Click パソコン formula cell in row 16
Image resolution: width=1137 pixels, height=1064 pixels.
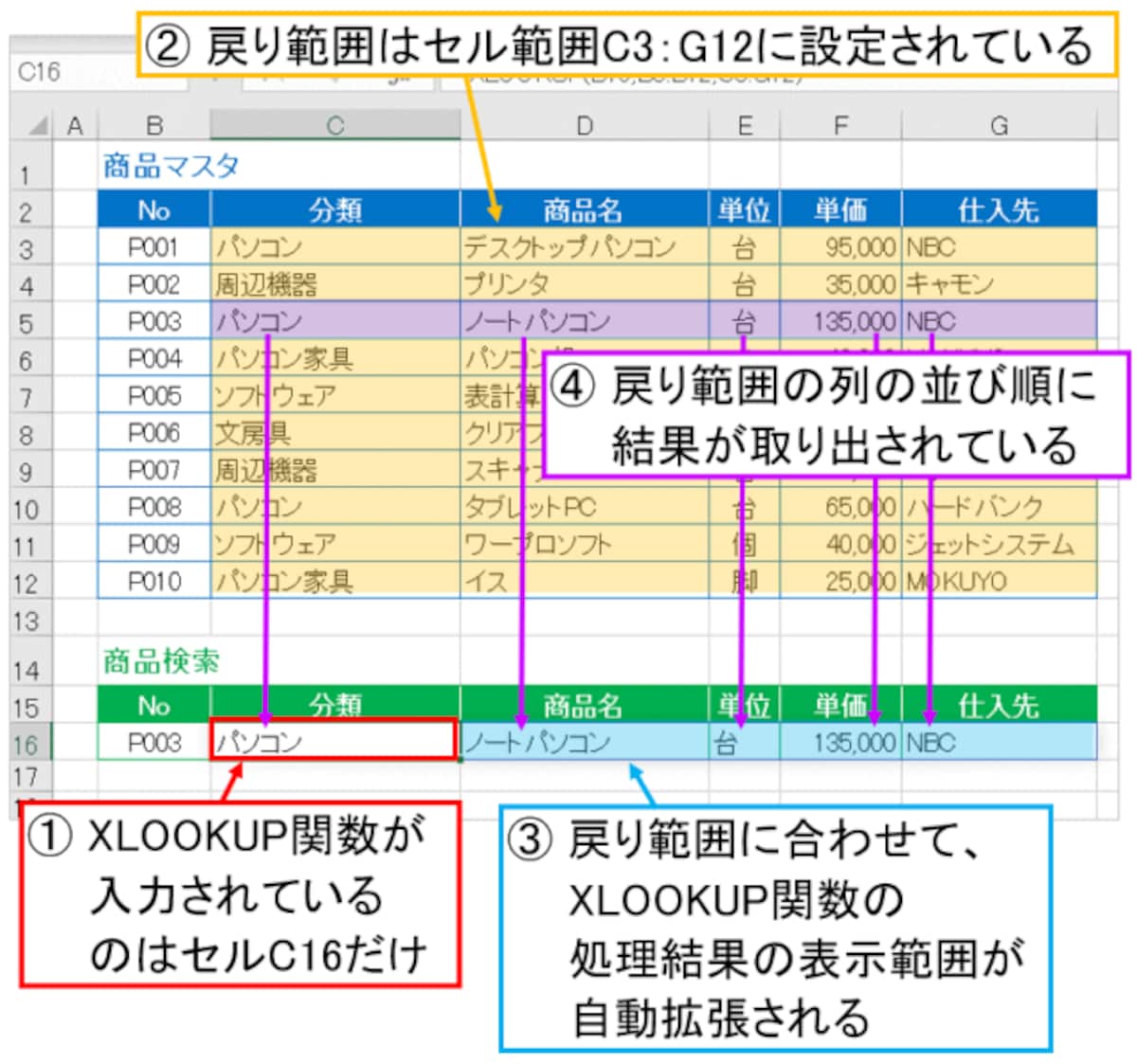tap(334, 741)
